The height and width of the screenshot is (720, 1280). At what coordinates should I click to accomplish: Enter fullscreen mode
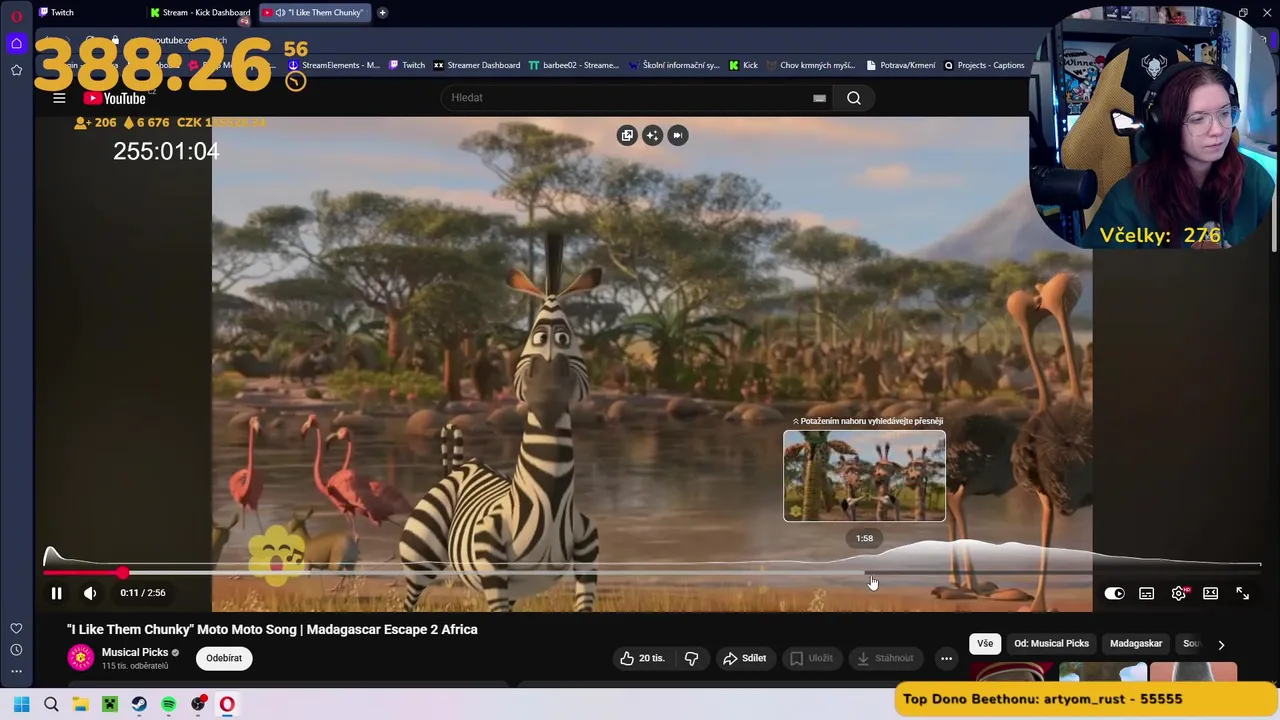click(x=1242, y=594)
